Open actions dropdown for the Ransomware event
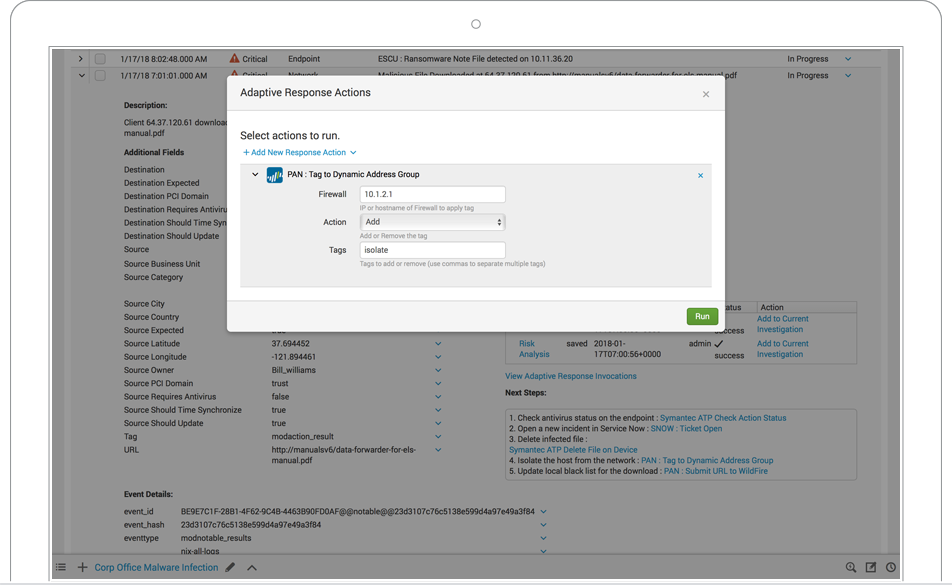This screenshot has height=585, width=952. coord(848,59)
